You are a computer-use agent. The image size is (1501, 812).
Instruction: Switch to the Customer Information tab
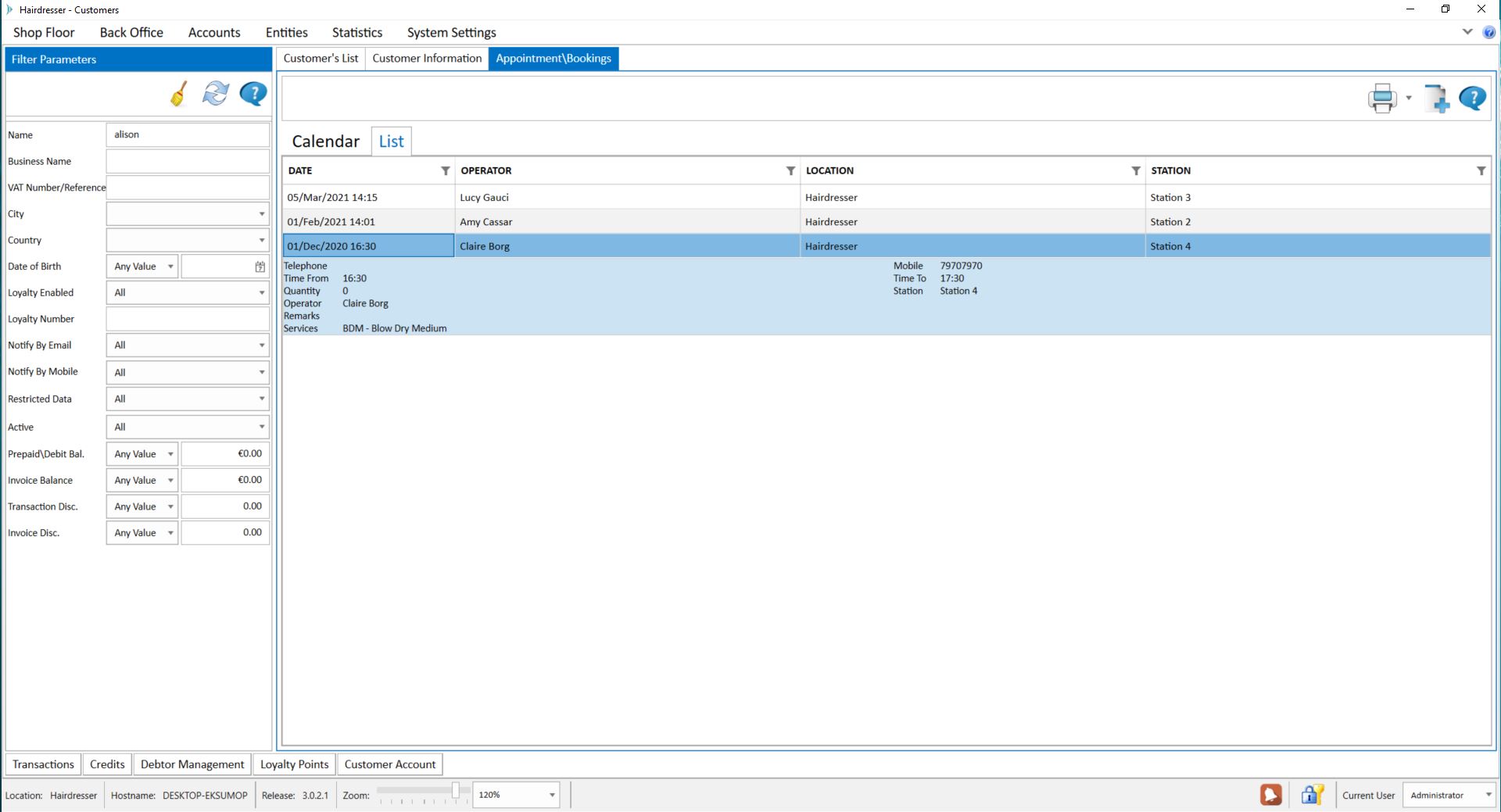click(427, 59)
